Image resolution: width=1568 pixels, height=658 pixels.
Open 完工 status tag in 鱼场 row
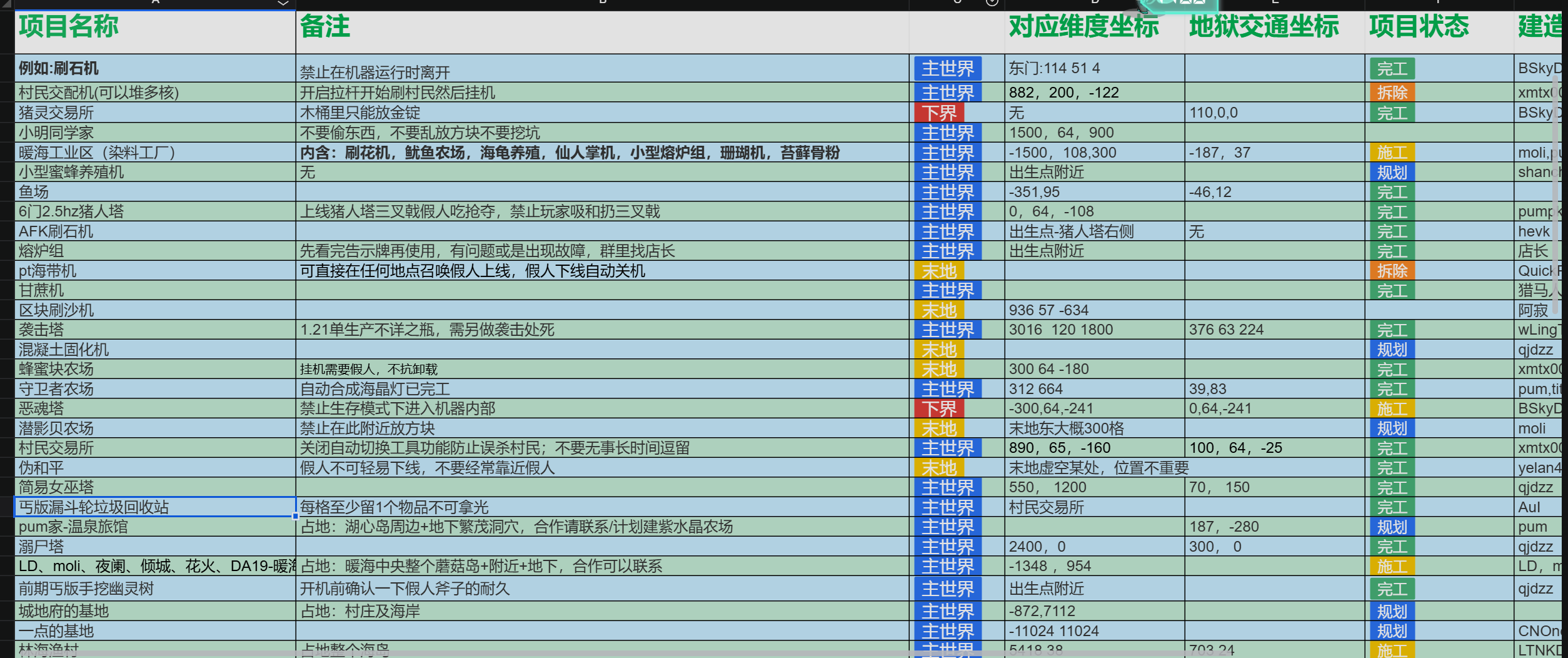(x=1392, y=192)
